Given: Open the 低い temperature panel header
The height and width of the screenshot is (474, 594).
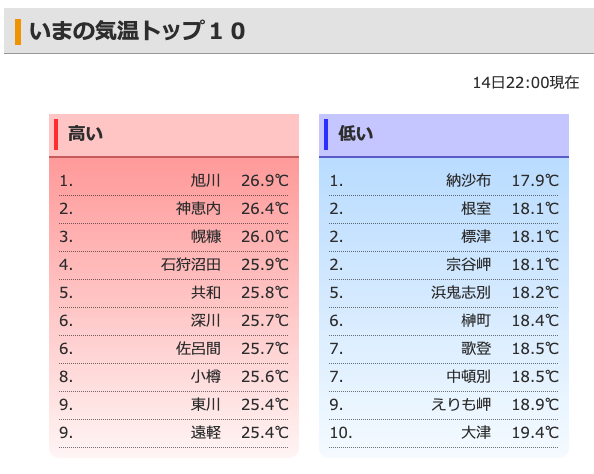Looking at the screenshot, I should pyautogui.click(x=444, y=135).
